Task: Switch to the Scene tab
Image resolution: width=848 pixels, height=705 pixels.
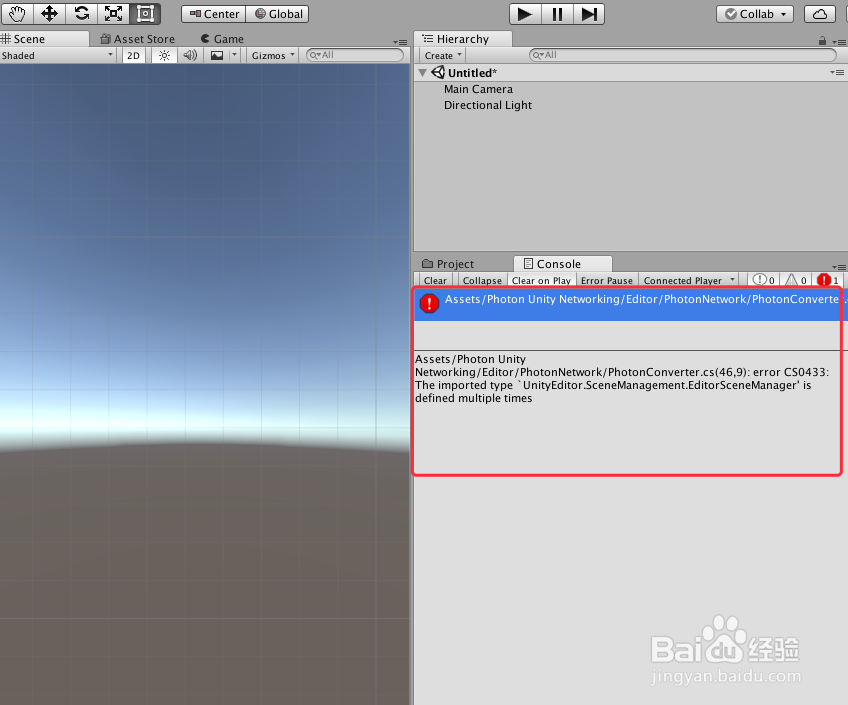Action: coord(44,39)
